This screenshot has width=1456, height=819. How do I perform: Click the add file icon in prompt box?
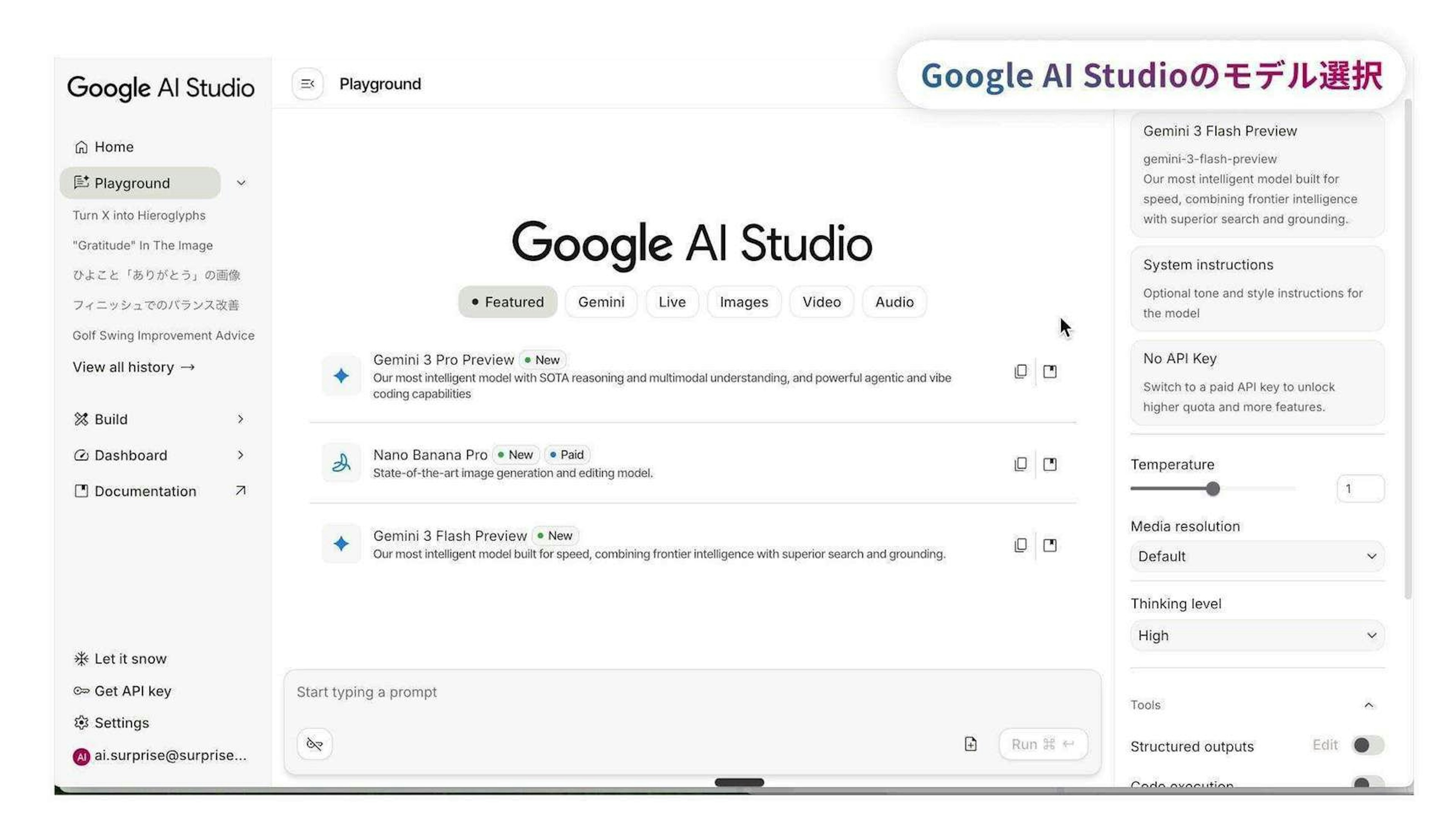(971, 744)
